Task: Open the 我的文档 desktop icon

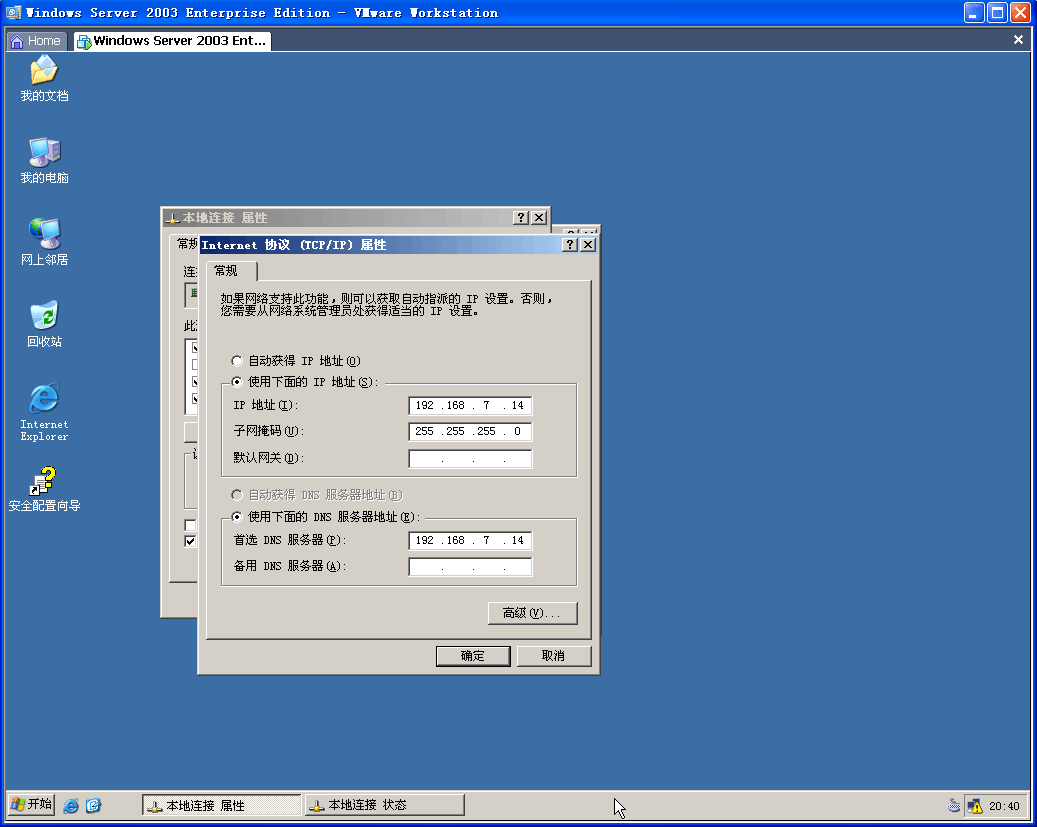Action: (44, 72)
